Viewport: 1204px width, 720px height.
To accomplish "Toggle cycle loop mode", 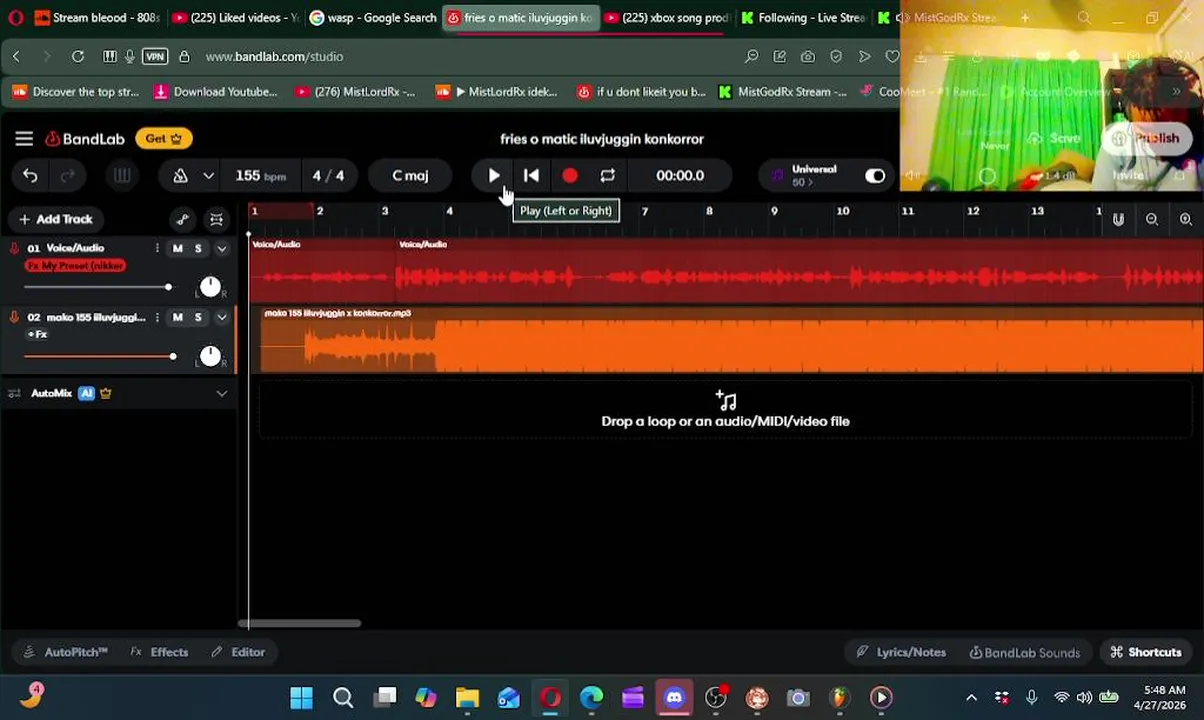I will pos(607,176).
